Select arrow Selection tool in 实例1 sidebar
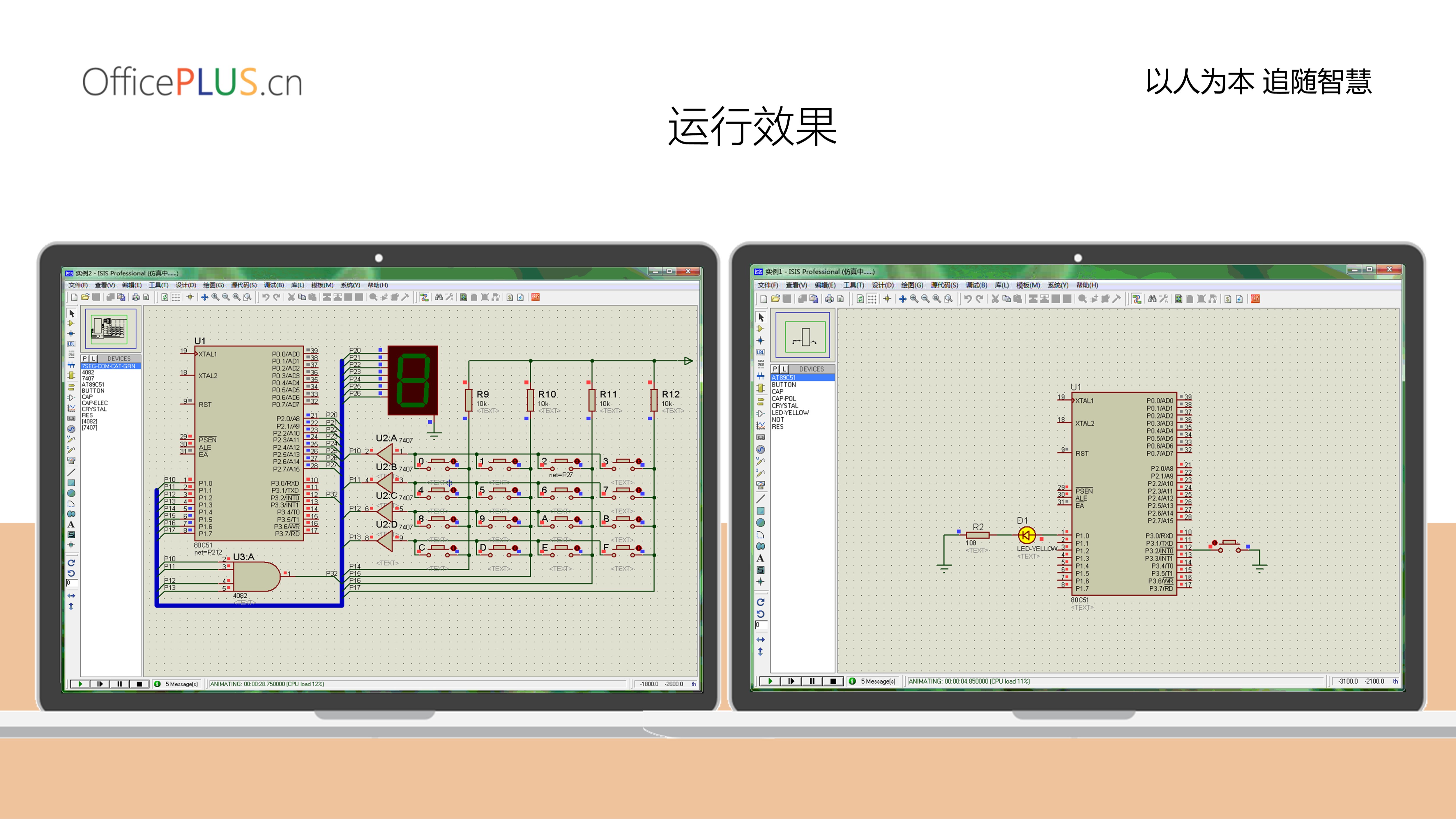The height and width of the screenshot is (819, 1456). tap(761, 318)
